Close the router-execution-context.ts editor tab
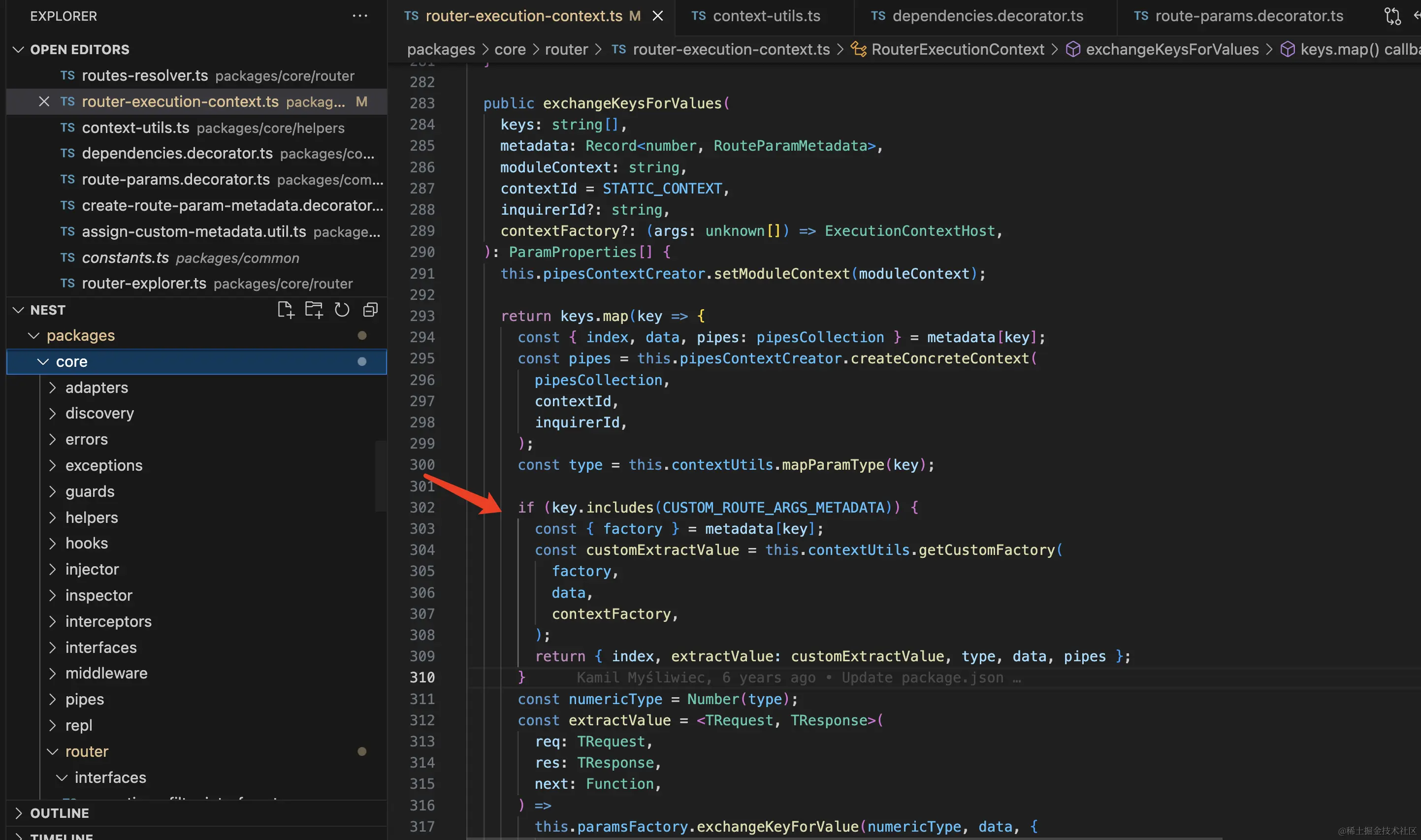Screen dimensions: 1421x840 (658, 16)
